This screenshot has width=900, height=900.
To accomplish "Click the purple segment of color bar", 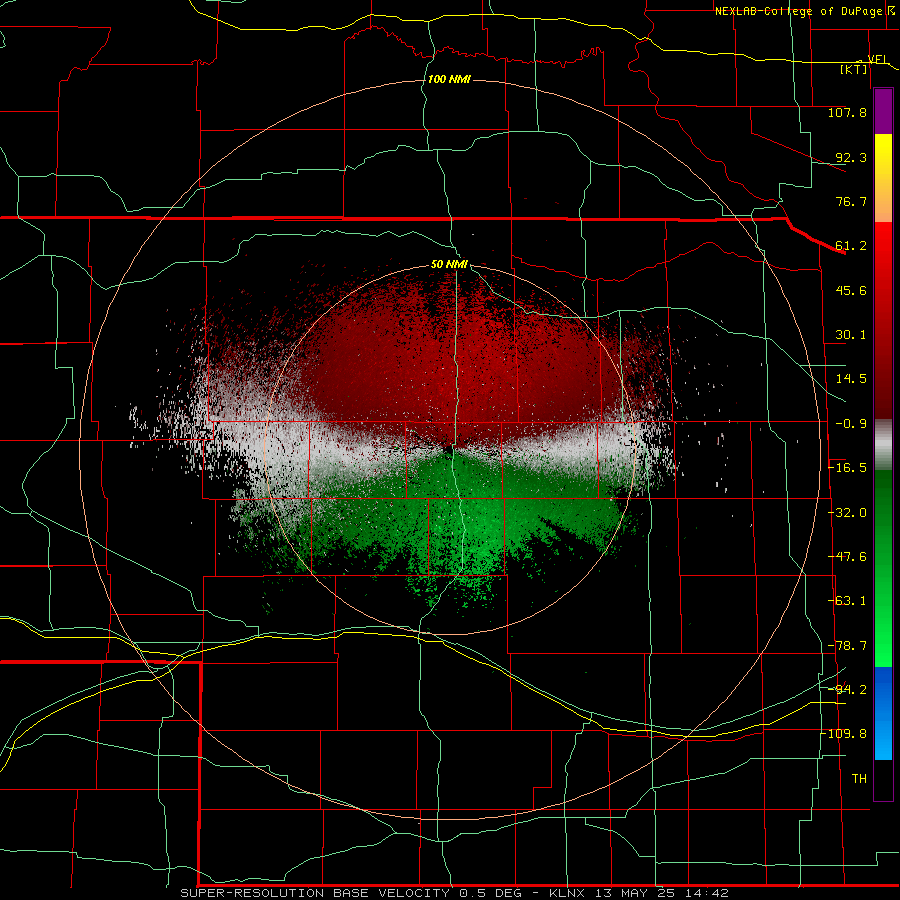I will pyautogui.click(x=883, y=111).
